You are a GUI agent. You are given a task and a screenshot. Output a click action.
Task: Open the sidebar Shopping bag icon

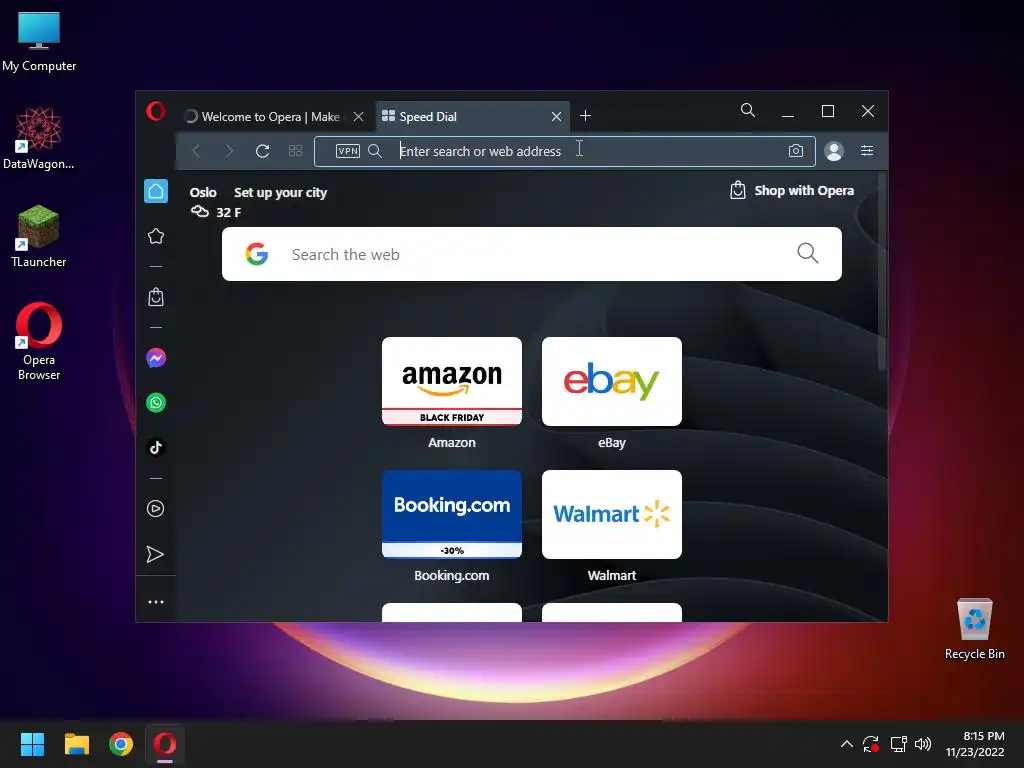pyautogui.click(x=156, y=297)
